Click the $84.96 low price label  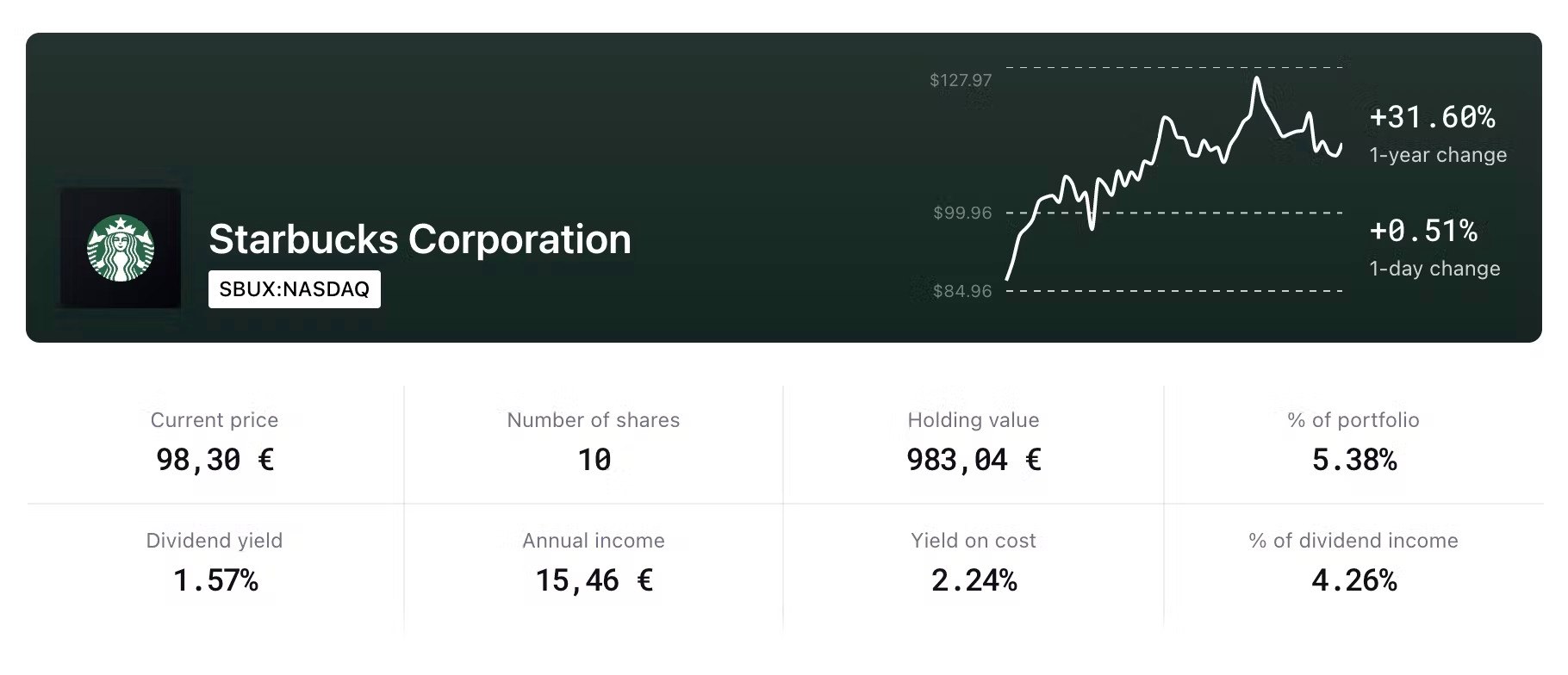(x=962, y=291)
